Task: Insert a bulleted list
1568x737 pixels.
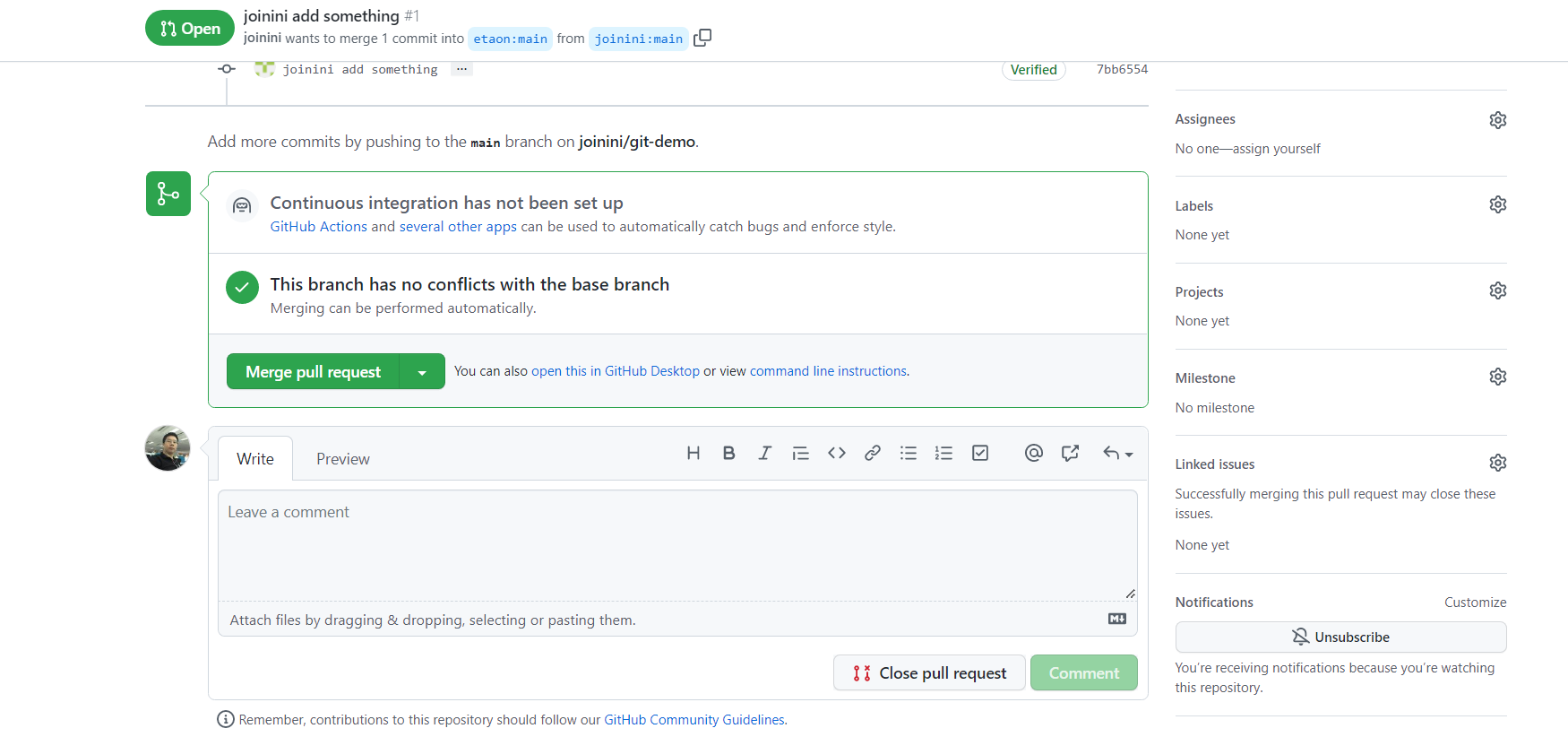Action: point(909,454)
